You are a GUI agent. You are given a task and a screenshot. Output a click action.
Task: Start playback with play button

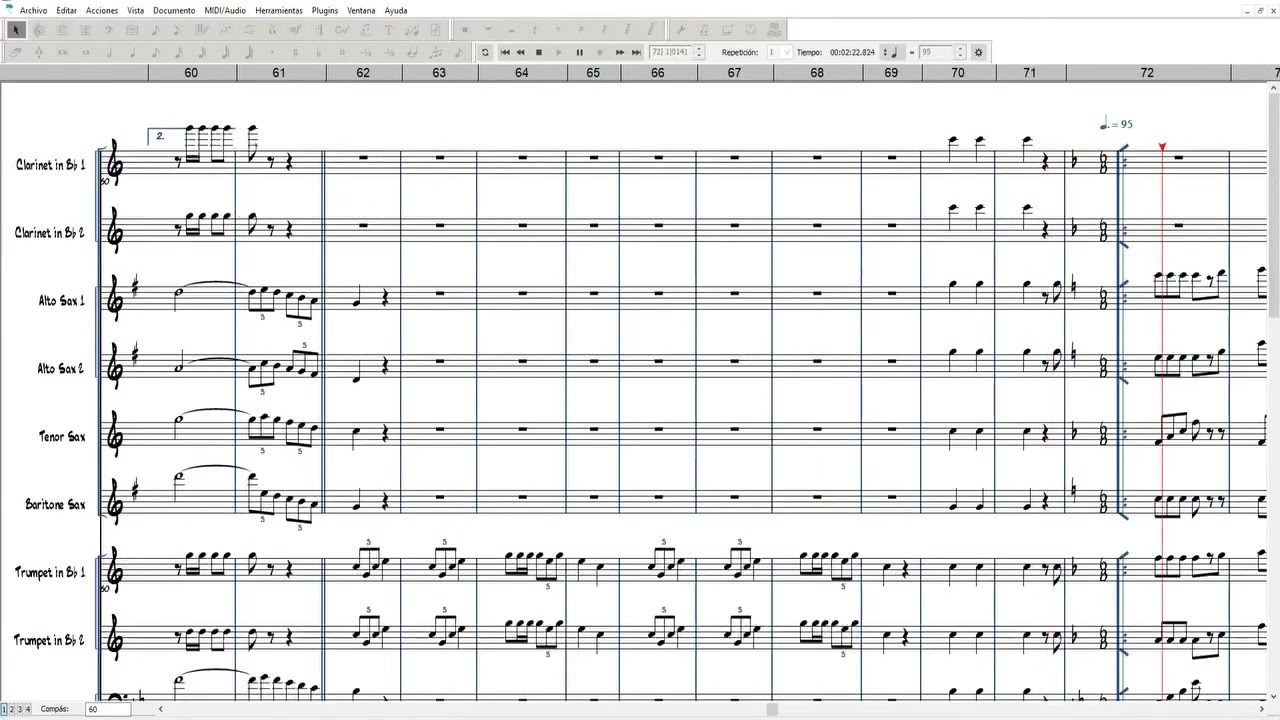(x=559, y=52)
